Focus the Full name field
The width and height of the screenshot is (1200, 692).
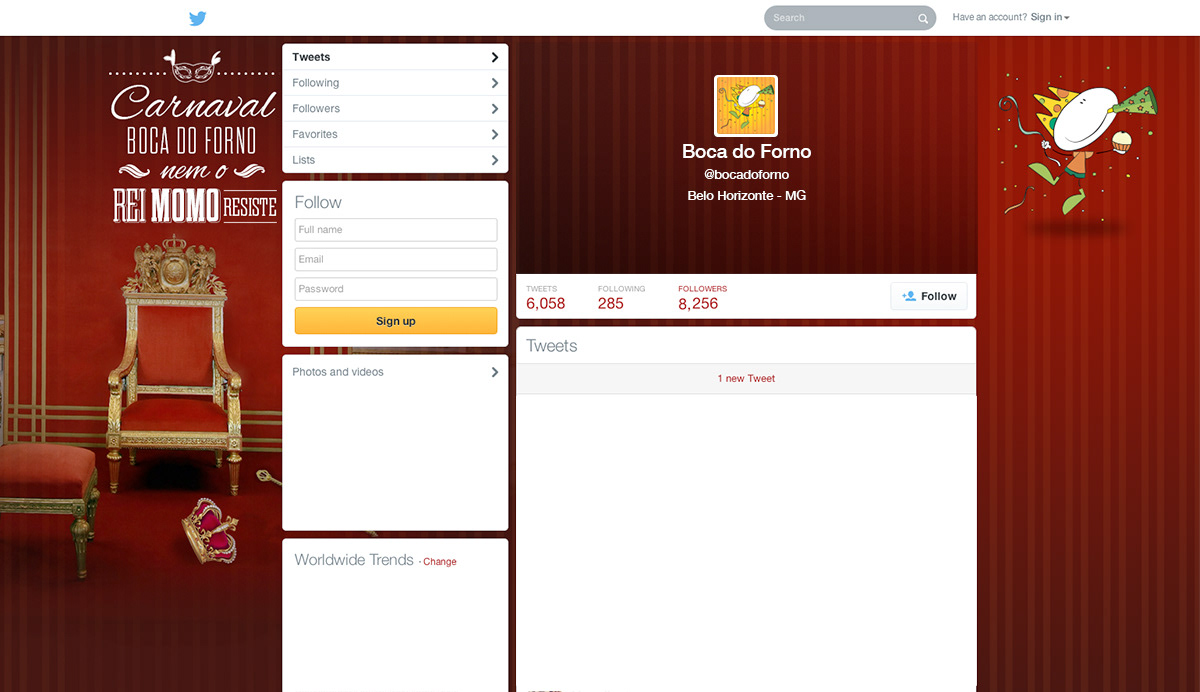tap(396, 230)
